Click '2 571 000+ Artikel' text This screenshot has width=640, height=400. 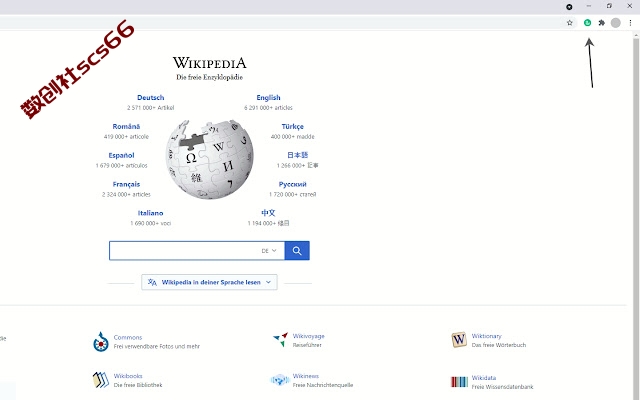(x=151, y=108)
